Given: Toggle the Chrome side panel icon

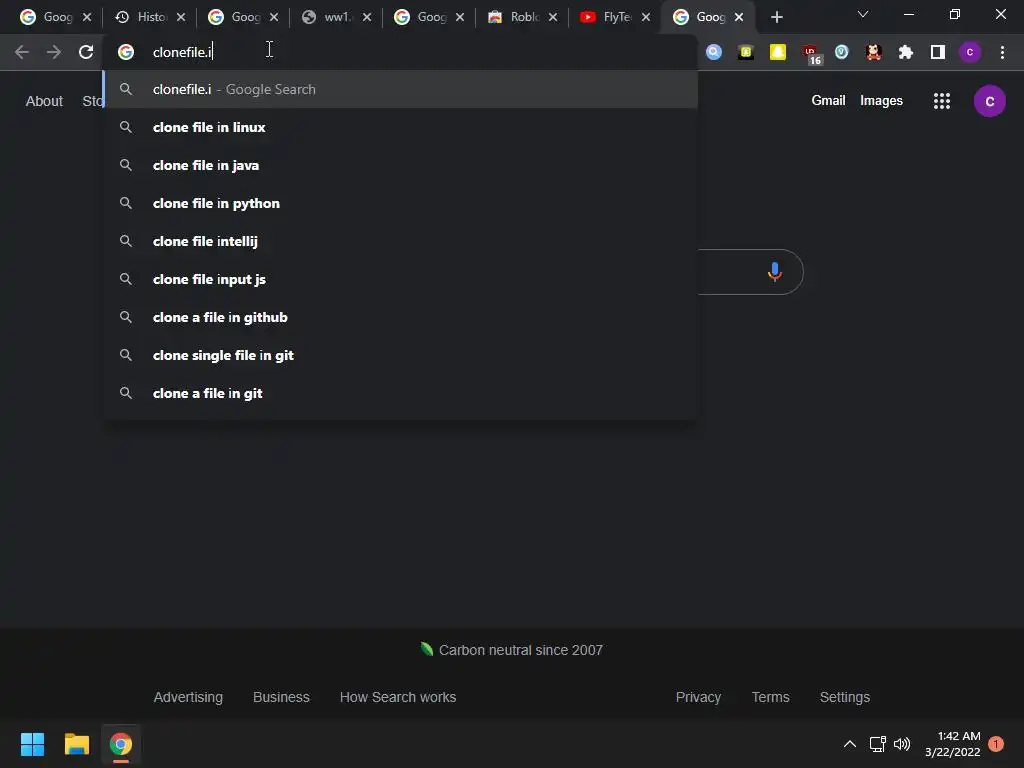Looking at the screenshot, I should click(938, 52).
